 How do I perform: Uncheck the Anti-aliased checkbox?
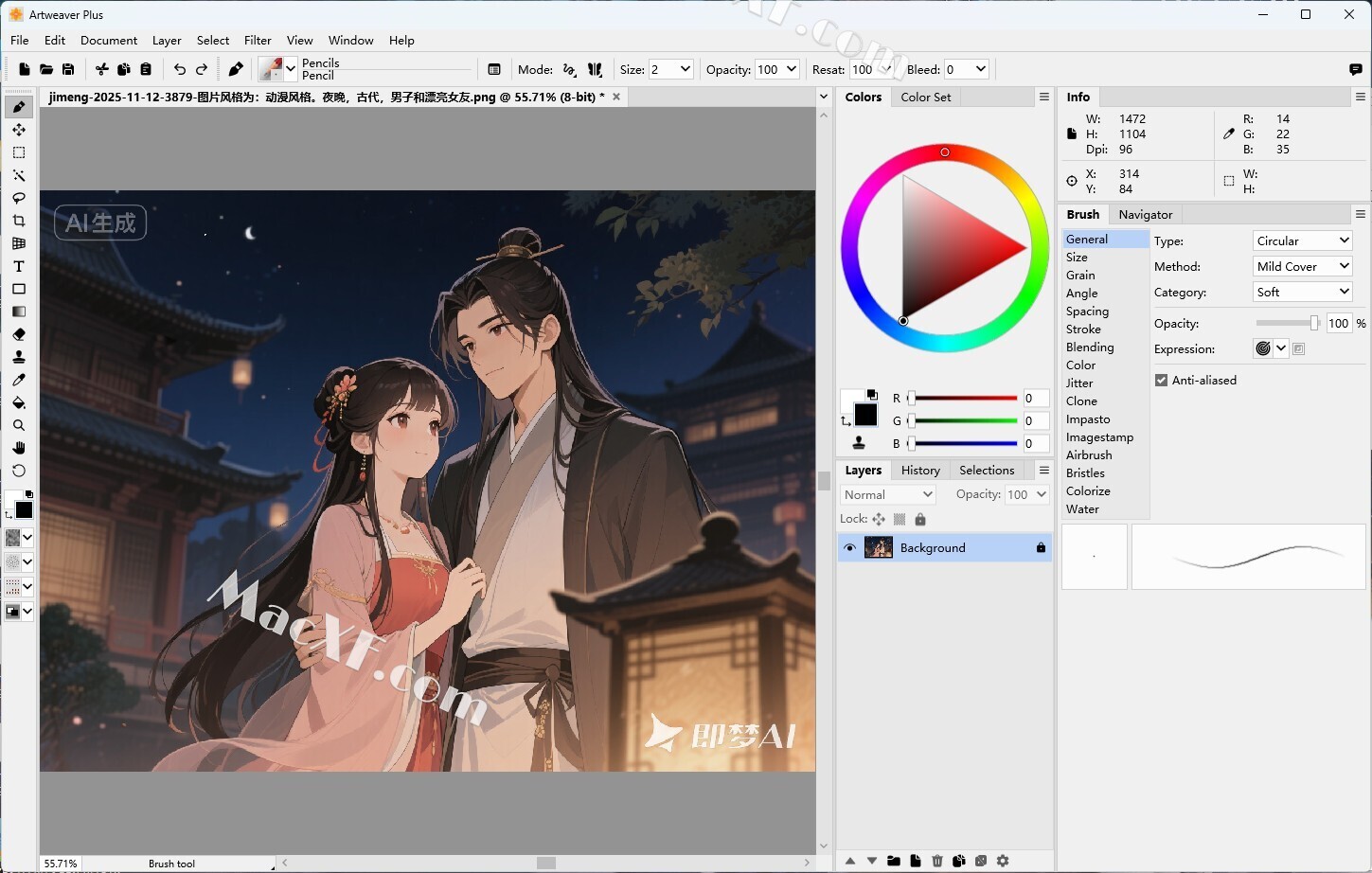[1161, 381]
